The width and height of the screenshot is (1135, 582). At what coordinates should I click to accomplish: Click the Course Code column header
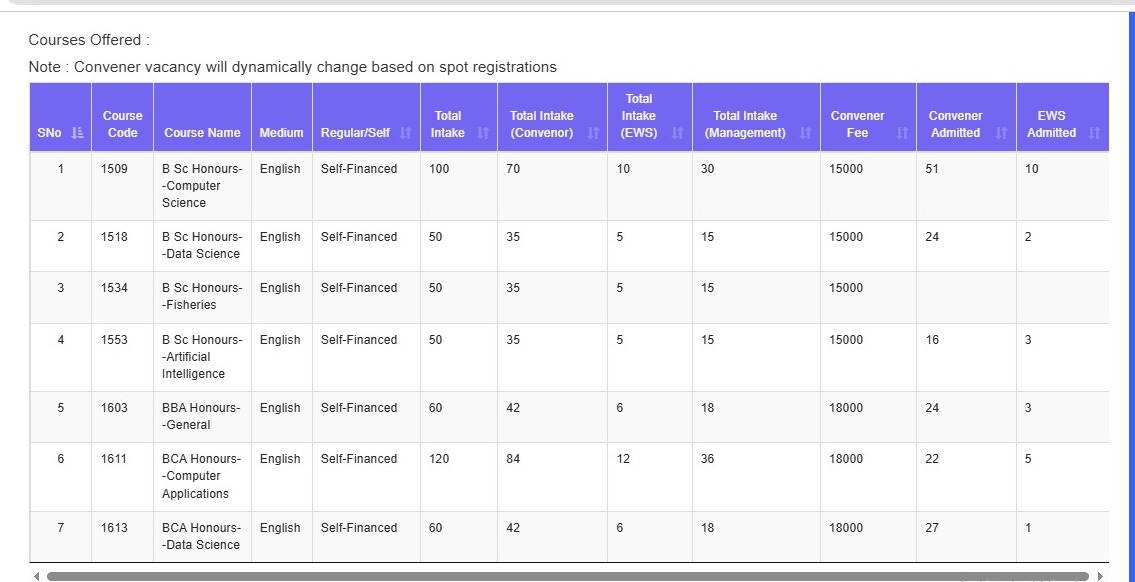pos(122,124)
